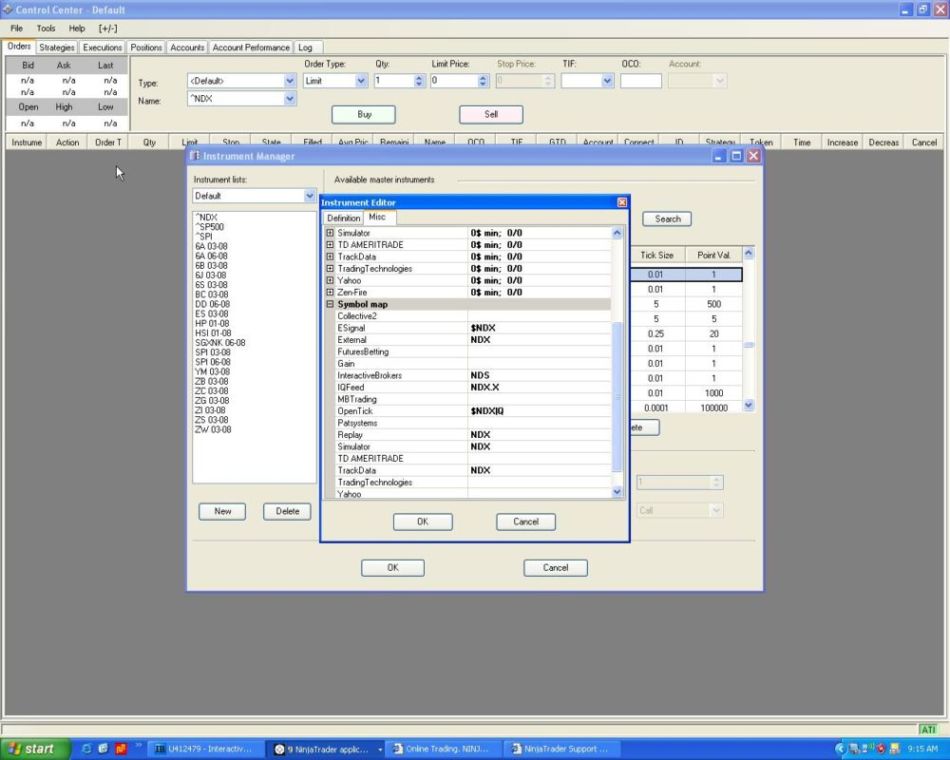
Task: Open the Instrument lists Default dropdown
Action: coord(309,196)
